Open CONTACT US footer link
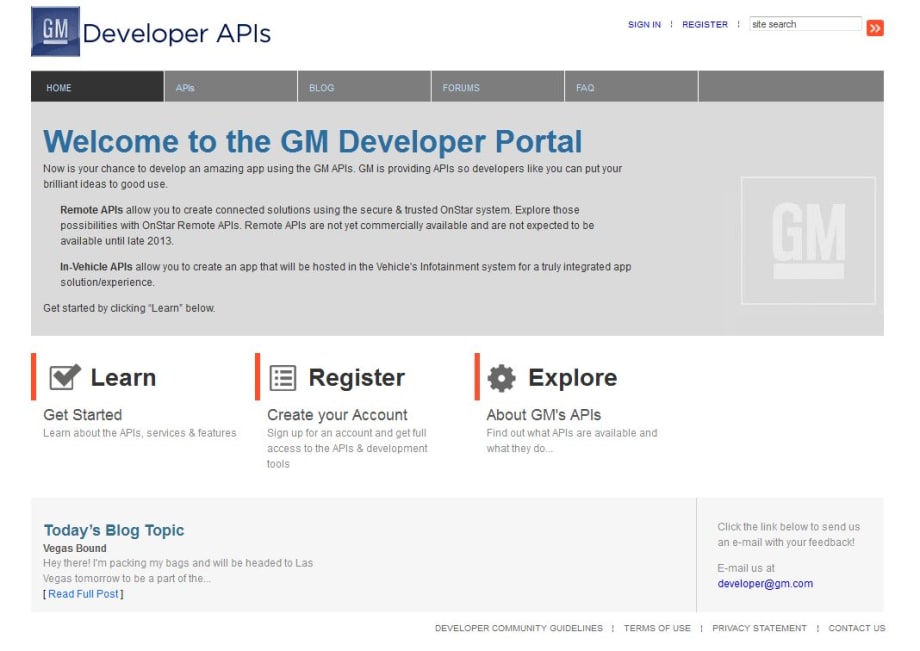Screen dimensions: 920x651 857,628
